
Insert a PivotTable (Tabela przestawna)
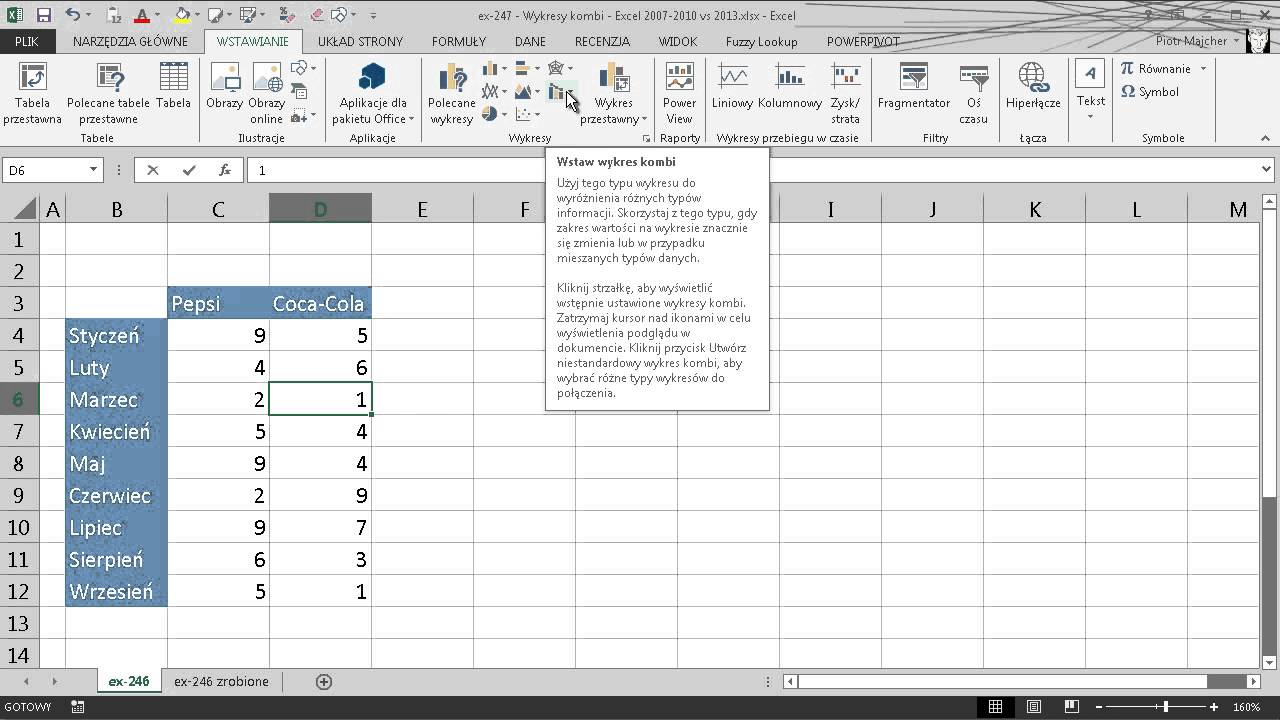(x=32, y=94)
